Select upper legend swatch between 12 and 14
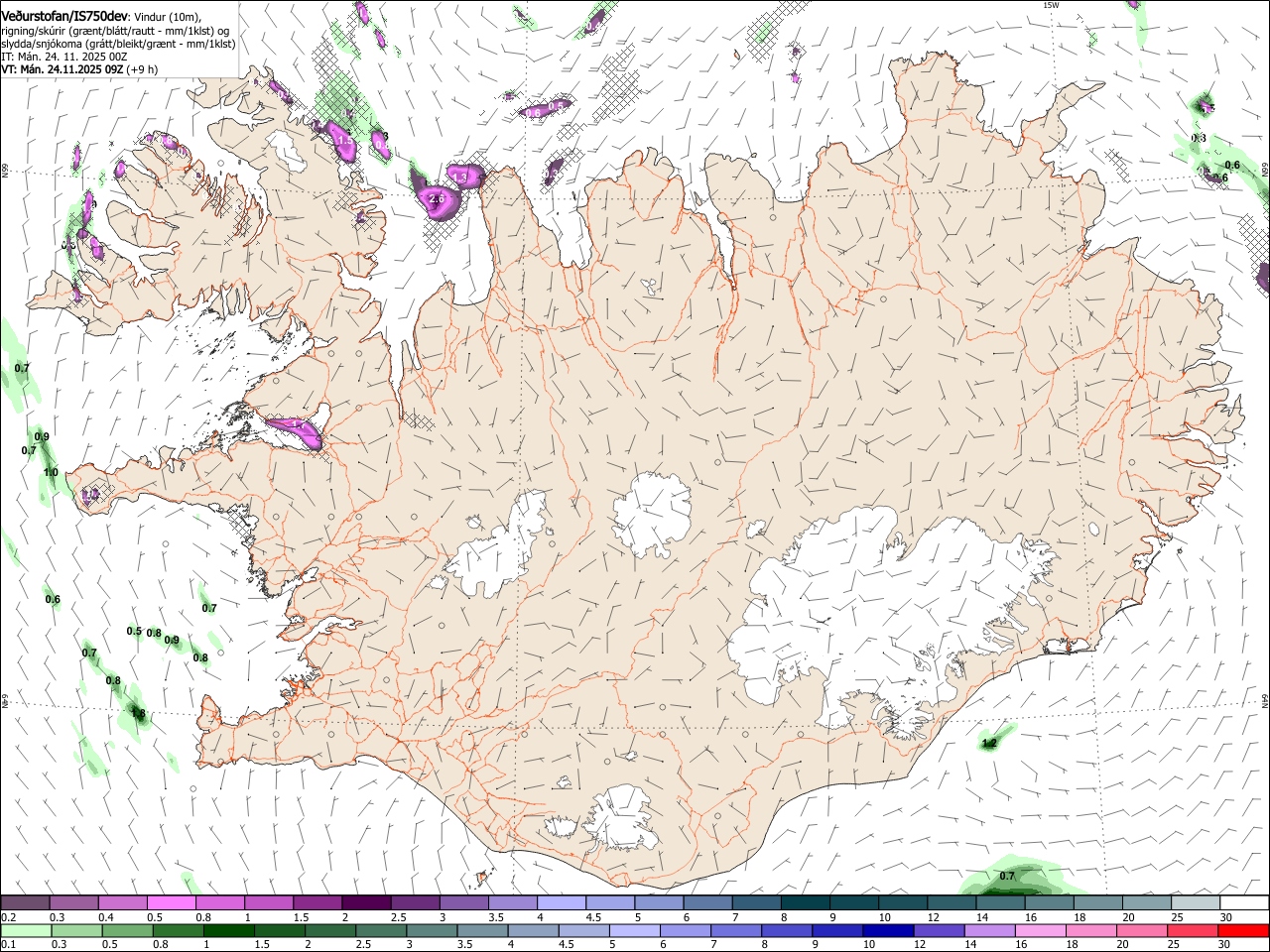 [952, 902]
